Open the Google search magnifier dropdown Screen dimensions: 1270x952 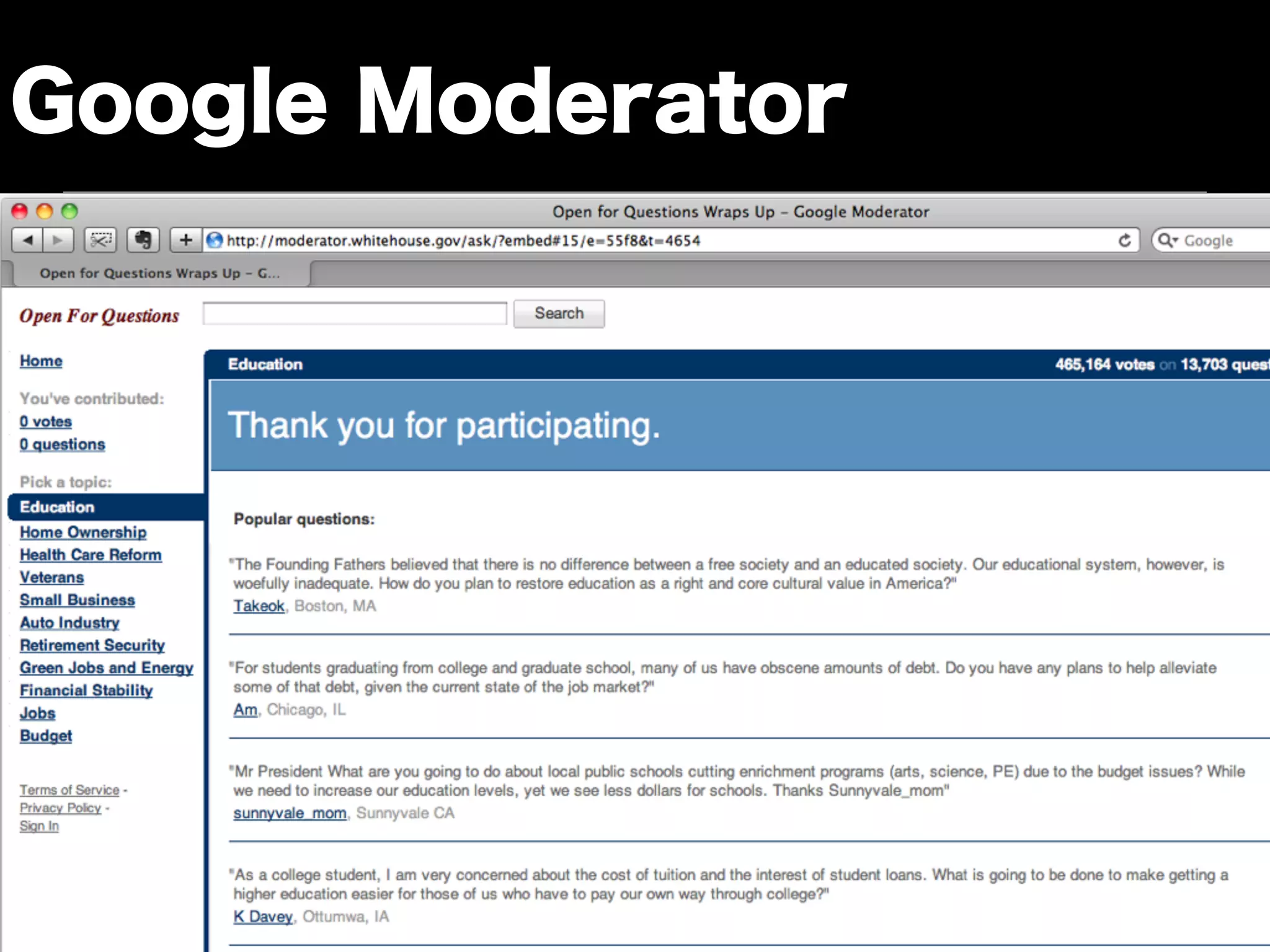(x=1168, y=240)
